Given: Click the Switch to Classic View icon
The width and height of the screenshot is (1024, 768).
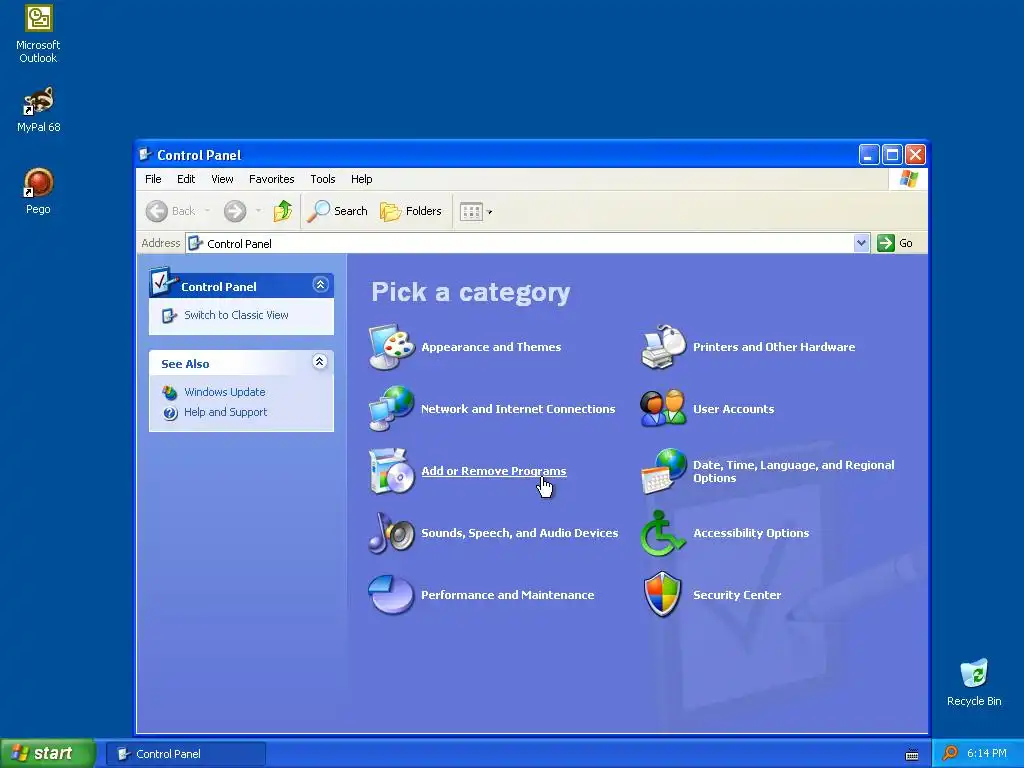Looking at the screenshot, I should [x=169, y=315].
